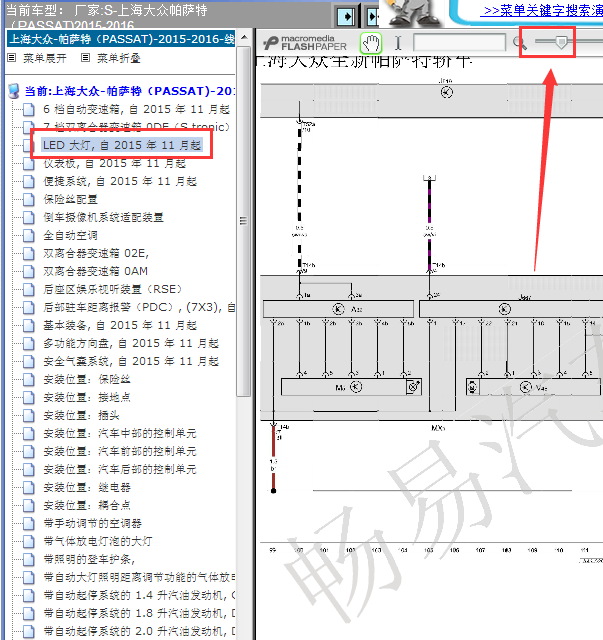Click the document icon next to 双离合器变速箱 02E
The height and width of the screenshot is (640, 603).
(x=29, y=253)
